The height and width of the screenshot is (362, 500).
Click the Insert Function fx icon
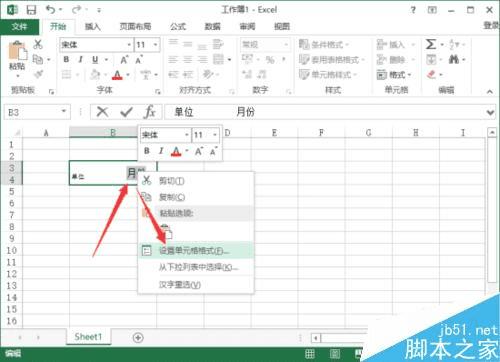tap(149, 112)
